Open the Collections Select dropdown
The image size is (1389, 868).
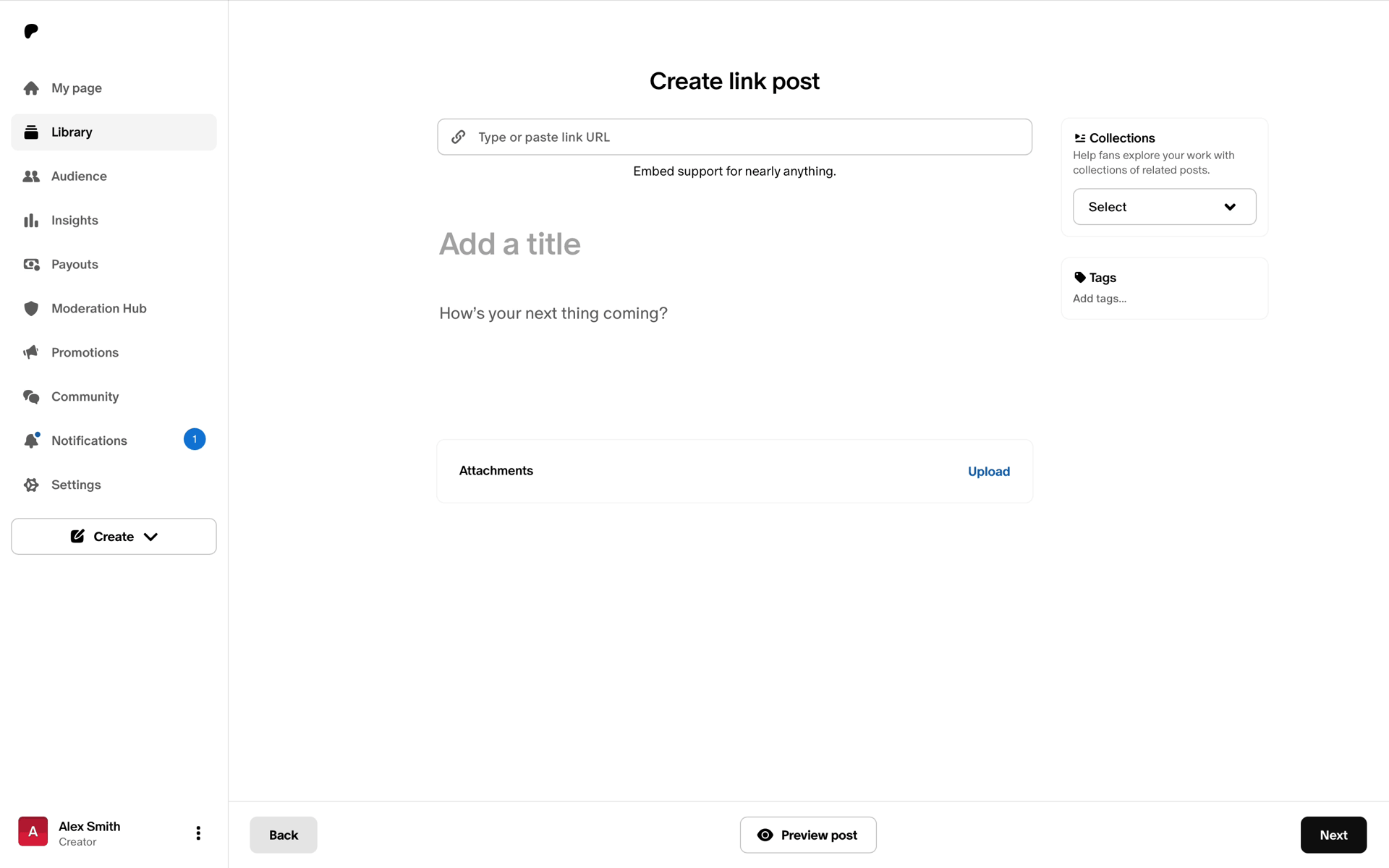[1165, 208]
